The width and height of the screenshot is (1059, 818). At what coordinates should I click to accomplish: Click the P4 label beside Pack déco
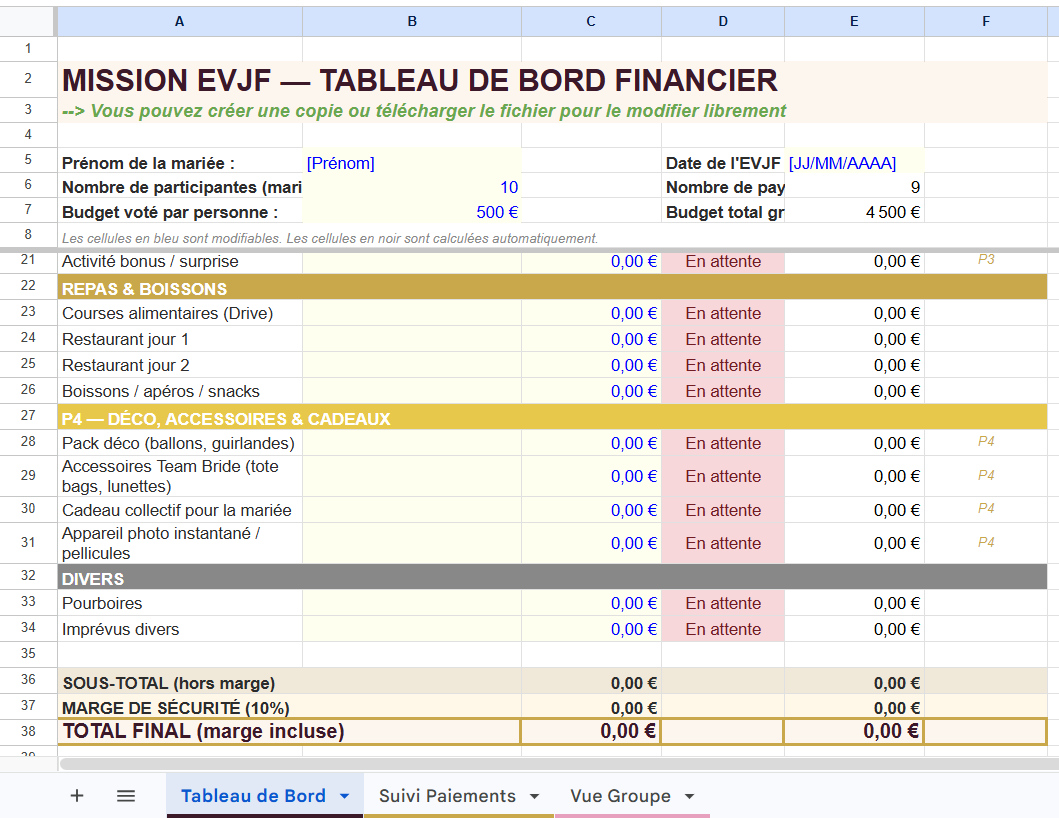[x=984, y=443]
